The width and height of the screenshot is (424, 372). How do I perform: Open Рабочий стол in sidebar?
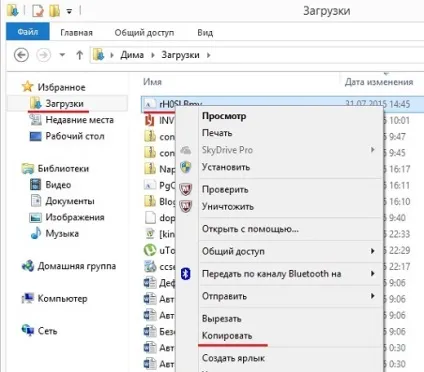75,136
